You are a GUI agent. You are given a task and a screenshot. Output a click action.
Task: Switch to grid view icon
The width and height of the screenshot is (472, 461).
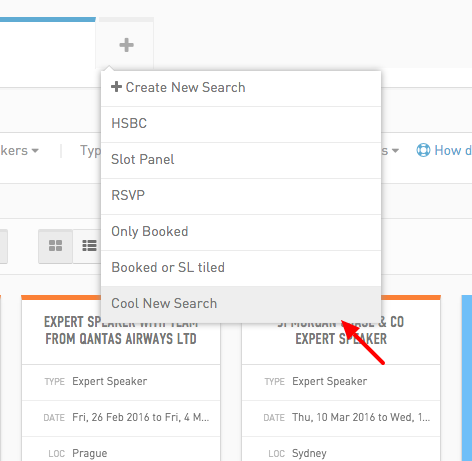pos(55,246)
